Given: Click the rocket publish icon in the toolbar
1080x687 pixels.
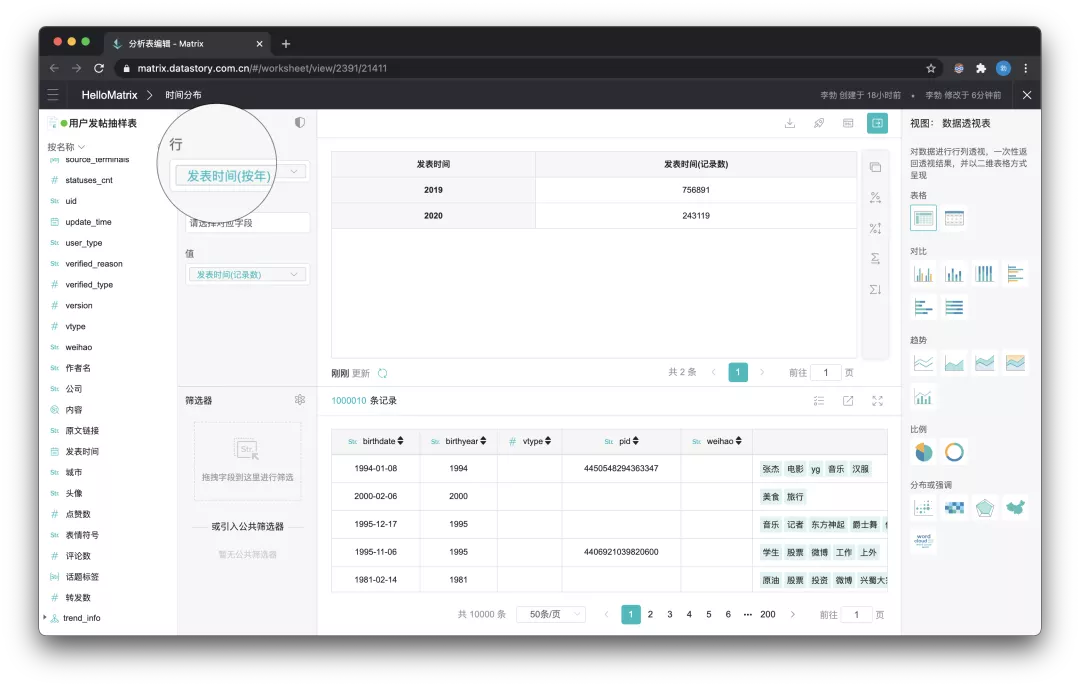Looking at the screenshot, I should click(819, 123).
